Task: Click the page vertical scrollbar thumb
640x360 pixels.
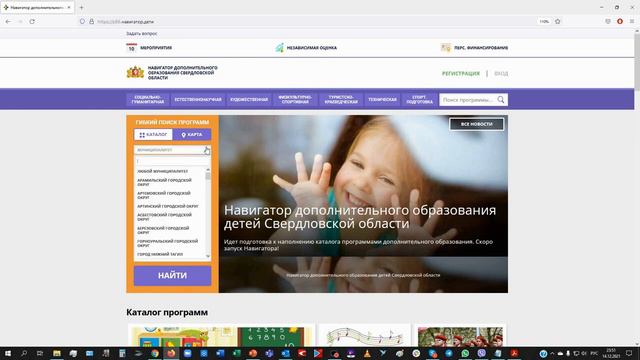Action: 637,61
